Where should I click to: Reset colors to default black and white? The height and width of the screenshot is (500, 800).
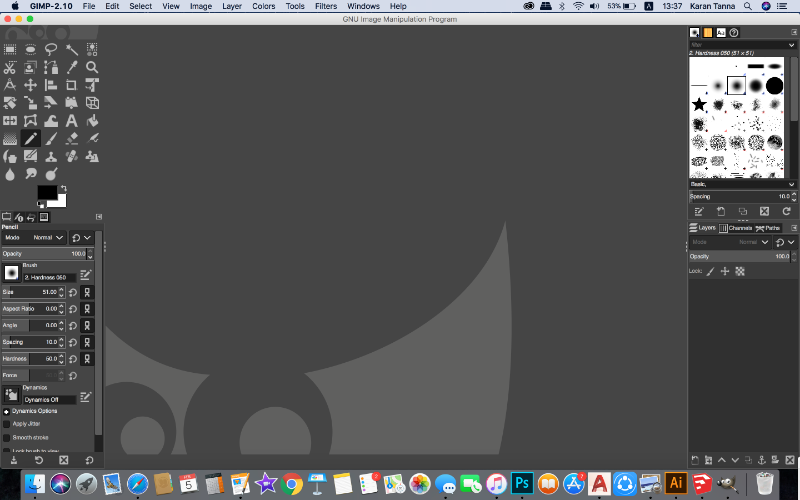click(x=40, y=205)
